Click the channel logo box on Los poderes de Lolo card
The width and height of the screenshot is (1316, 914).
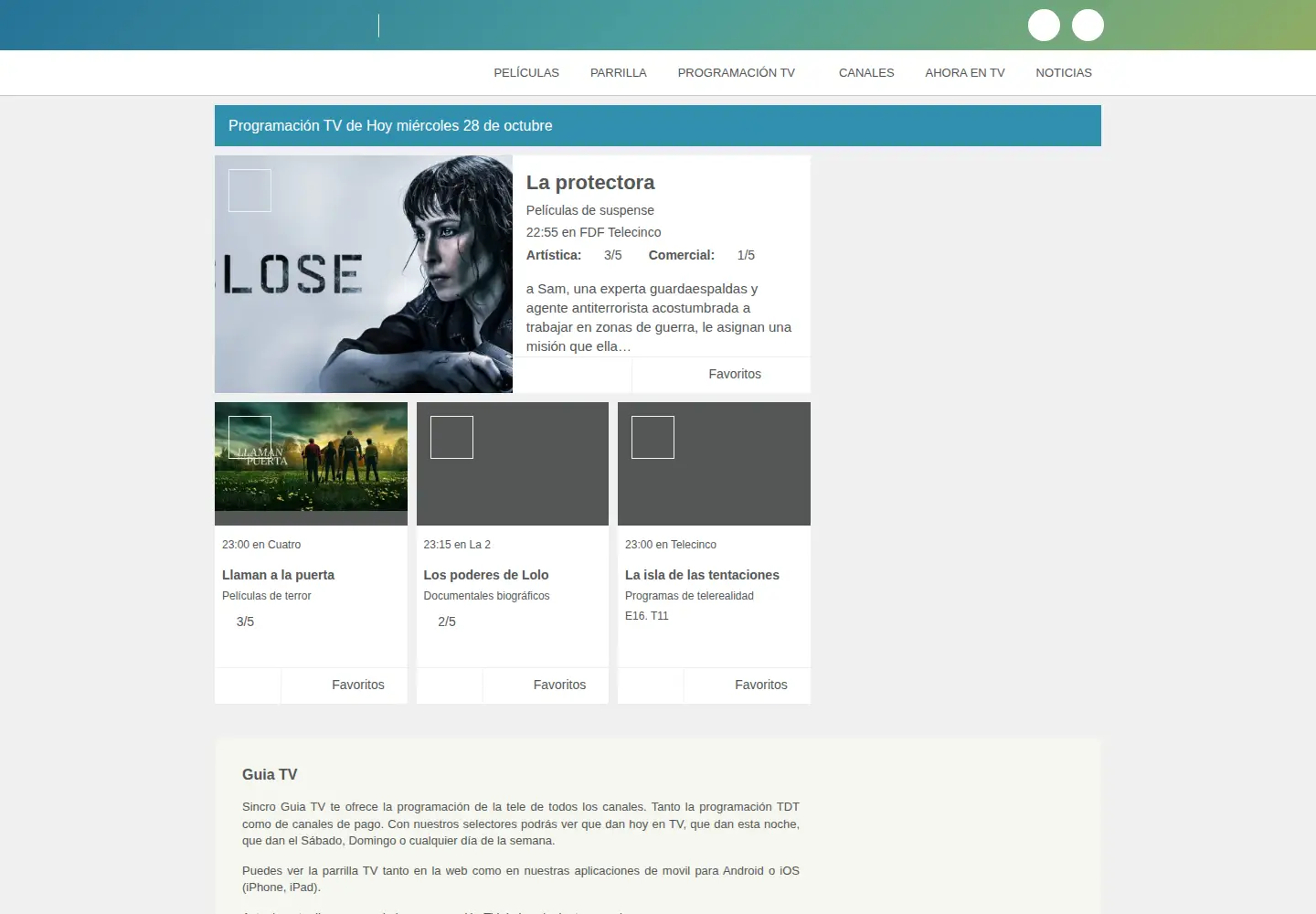click(x=451, y=437)
